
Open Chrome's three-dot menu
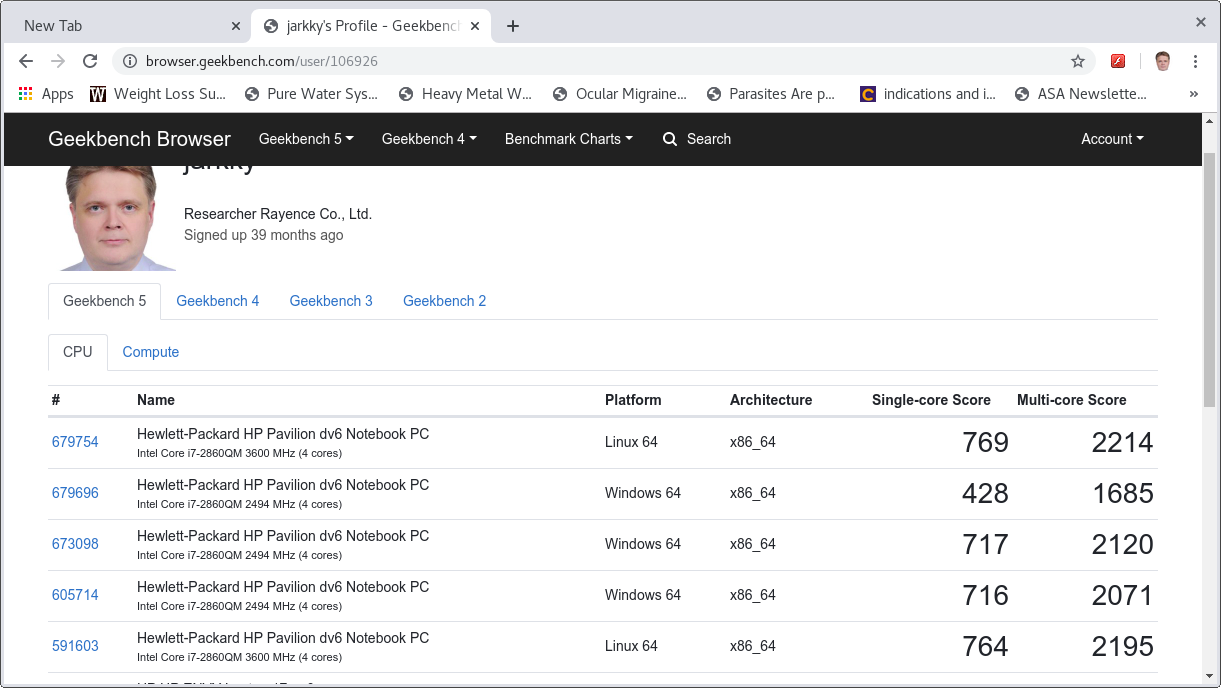coord(1195,61)
